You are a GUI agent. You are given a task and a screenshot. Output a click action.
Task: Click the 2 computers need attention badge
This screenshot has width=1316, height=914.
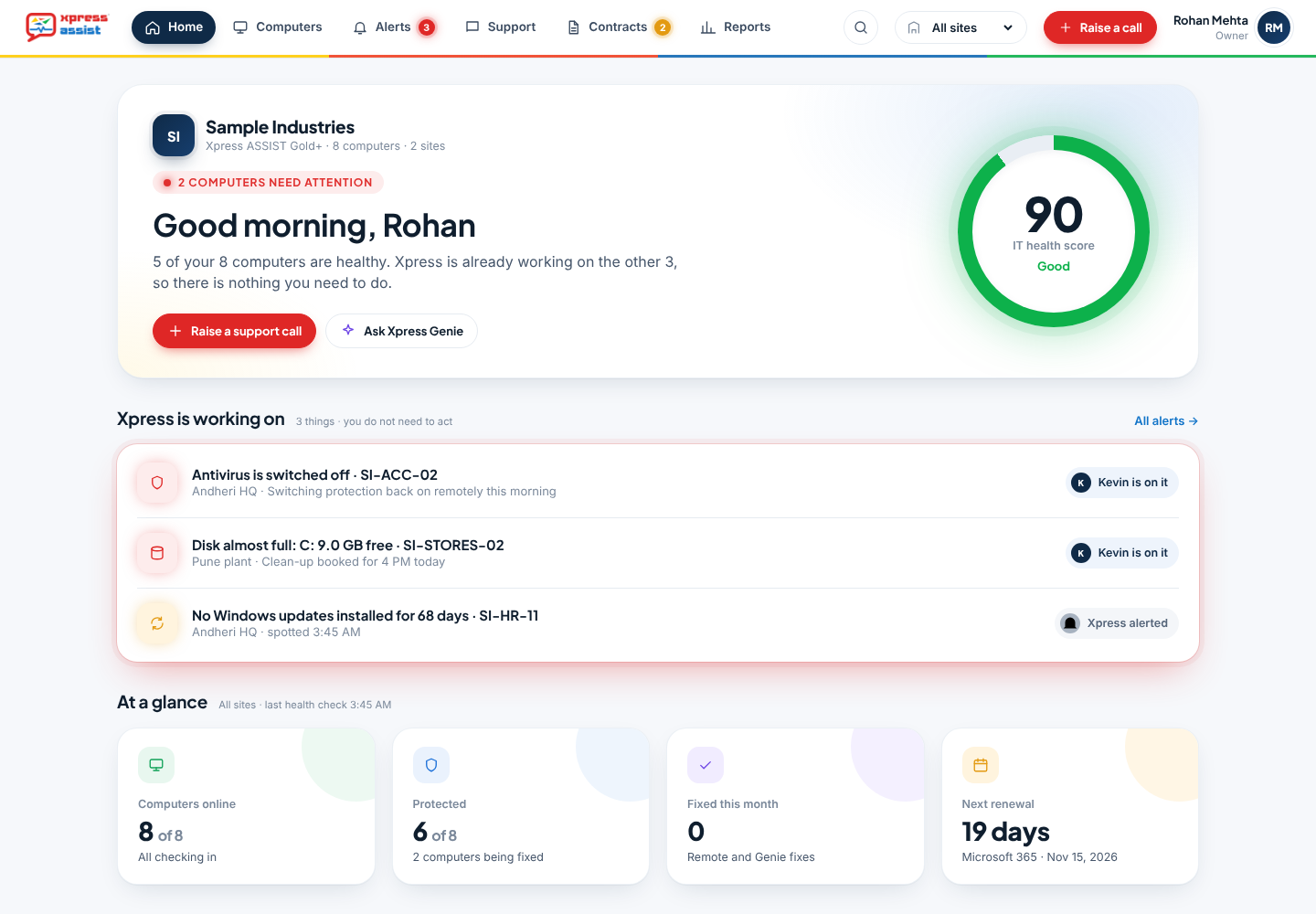tap(268, 183)
